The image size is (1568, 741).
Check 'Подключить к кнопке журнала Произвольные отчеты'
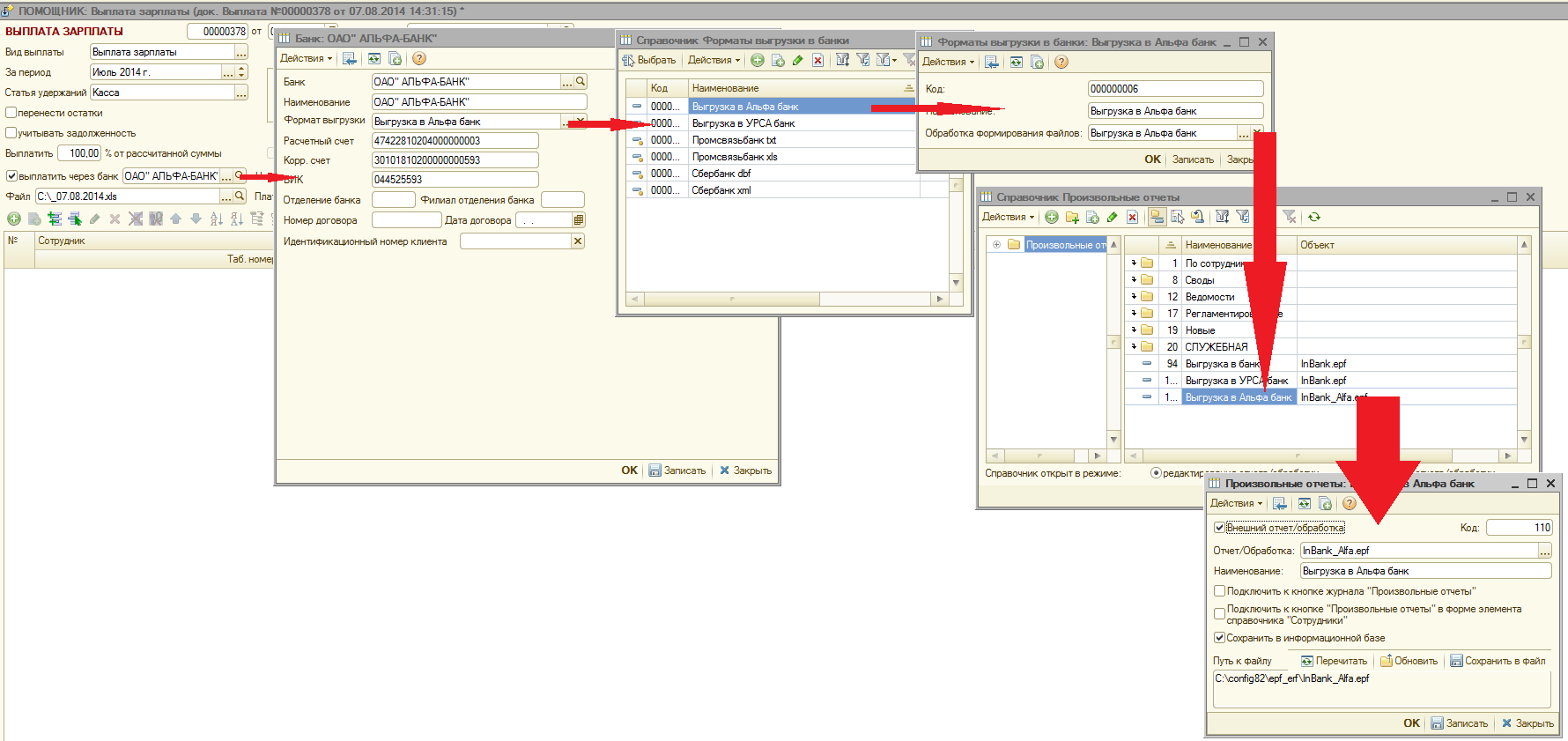point(1219,591)
